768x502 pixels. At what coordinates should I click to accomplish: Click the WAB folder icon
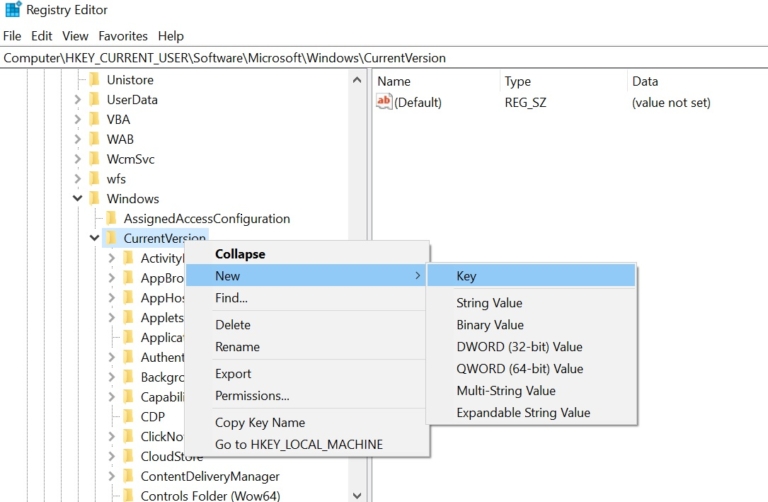(95, 139)
